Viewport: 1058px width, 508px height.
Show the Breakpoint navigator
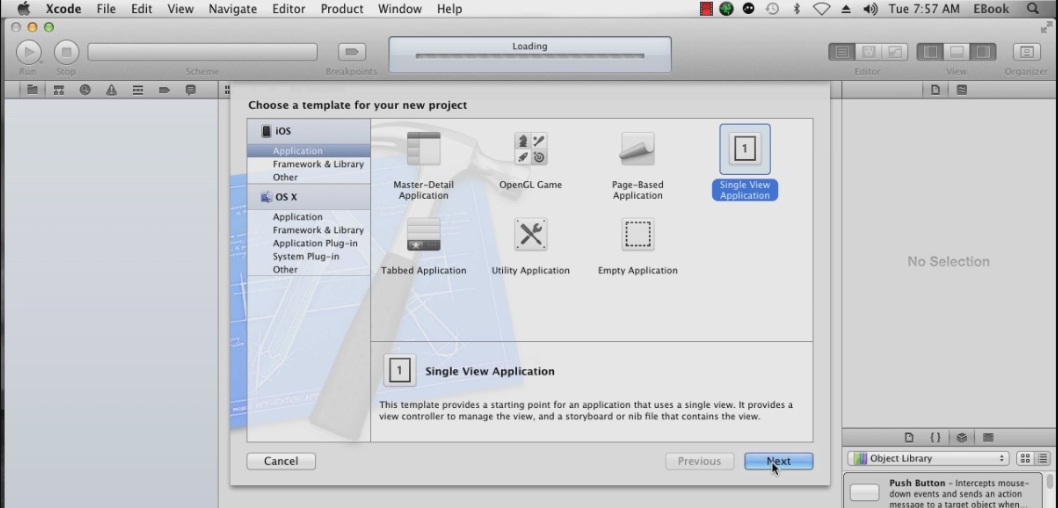[x=164, y=90]
